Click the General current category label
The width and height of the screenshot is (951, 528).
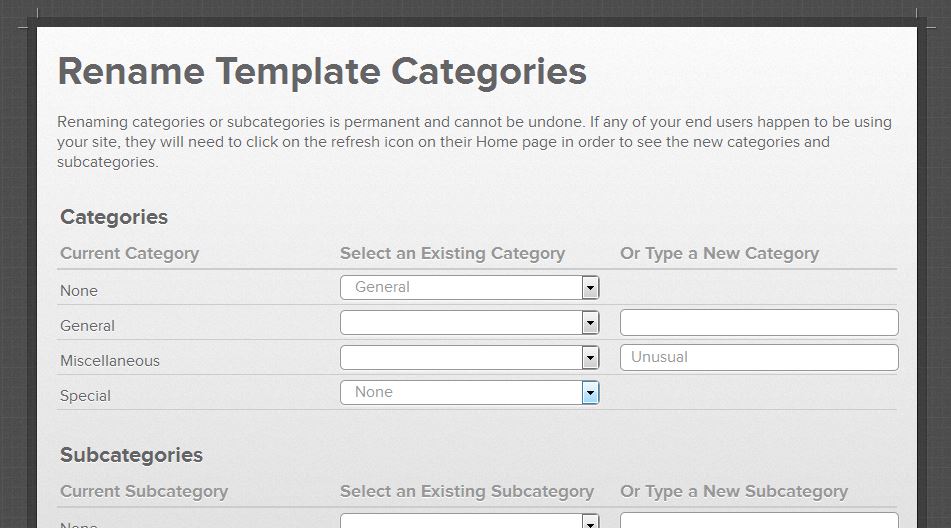point(87,326)
